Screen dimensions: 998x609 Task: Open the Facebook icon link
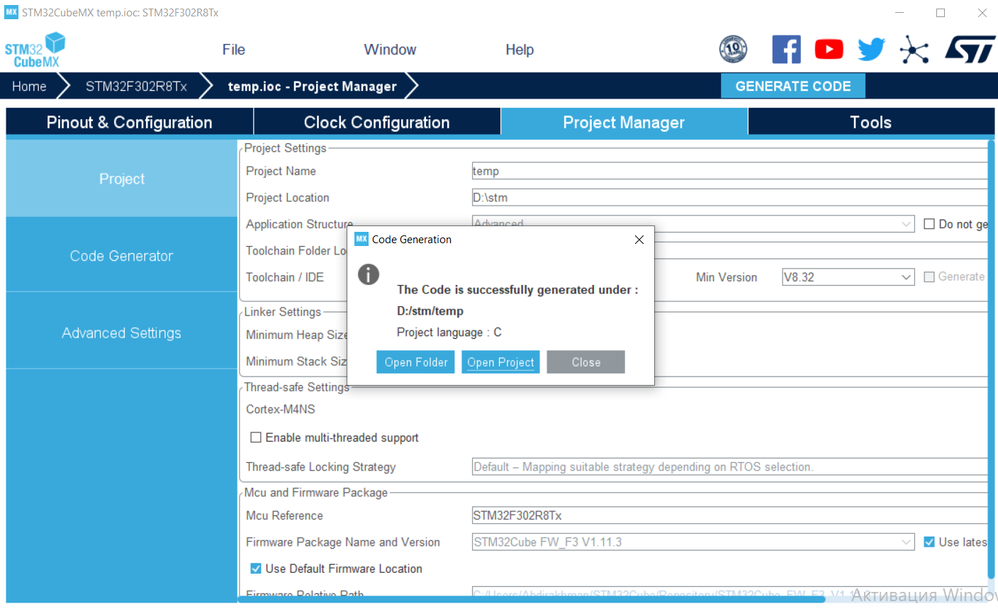[x=786, y=49]
